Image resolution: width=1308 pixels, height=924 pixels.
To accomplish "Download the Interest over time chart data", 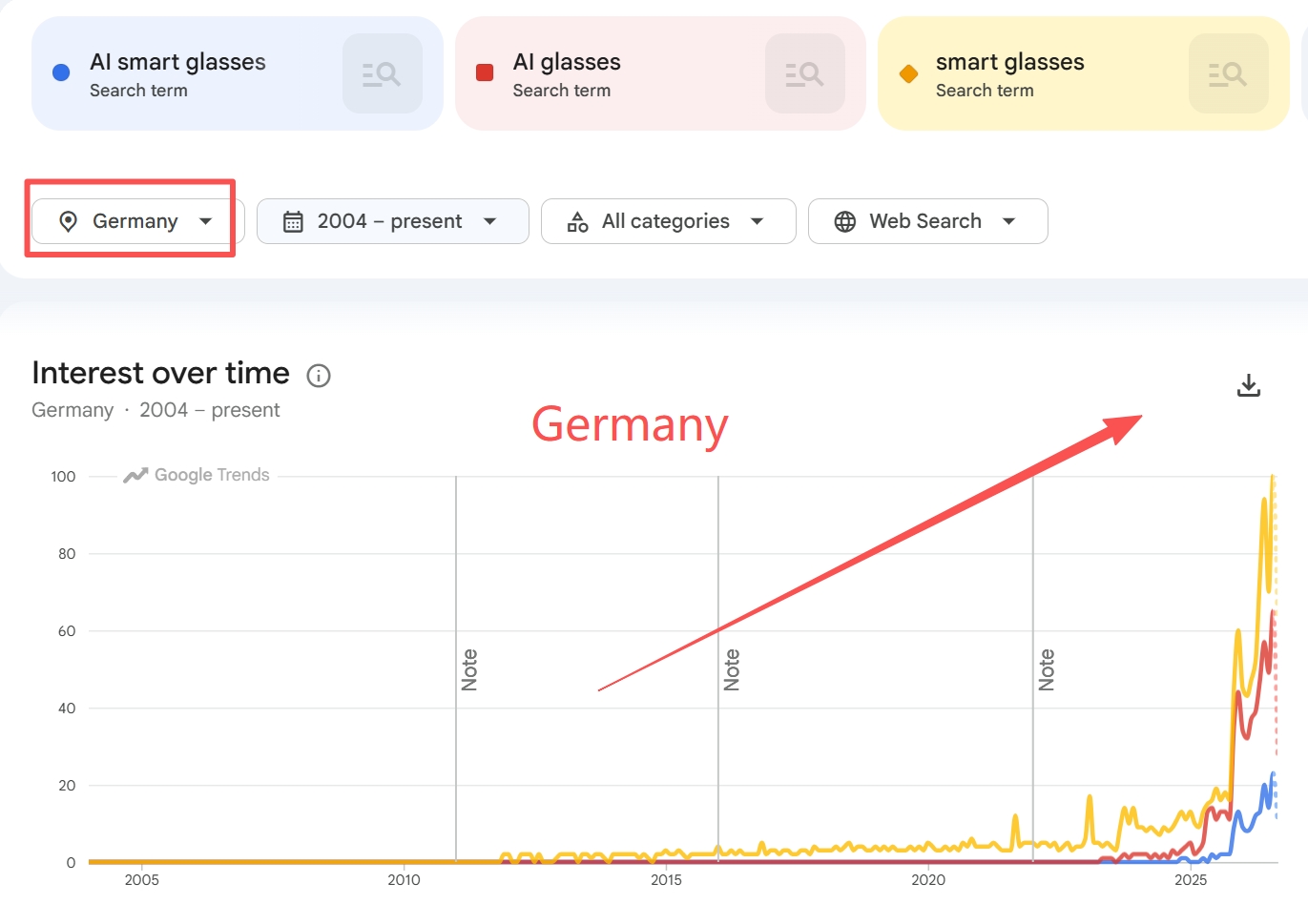I will [1249, 385].
